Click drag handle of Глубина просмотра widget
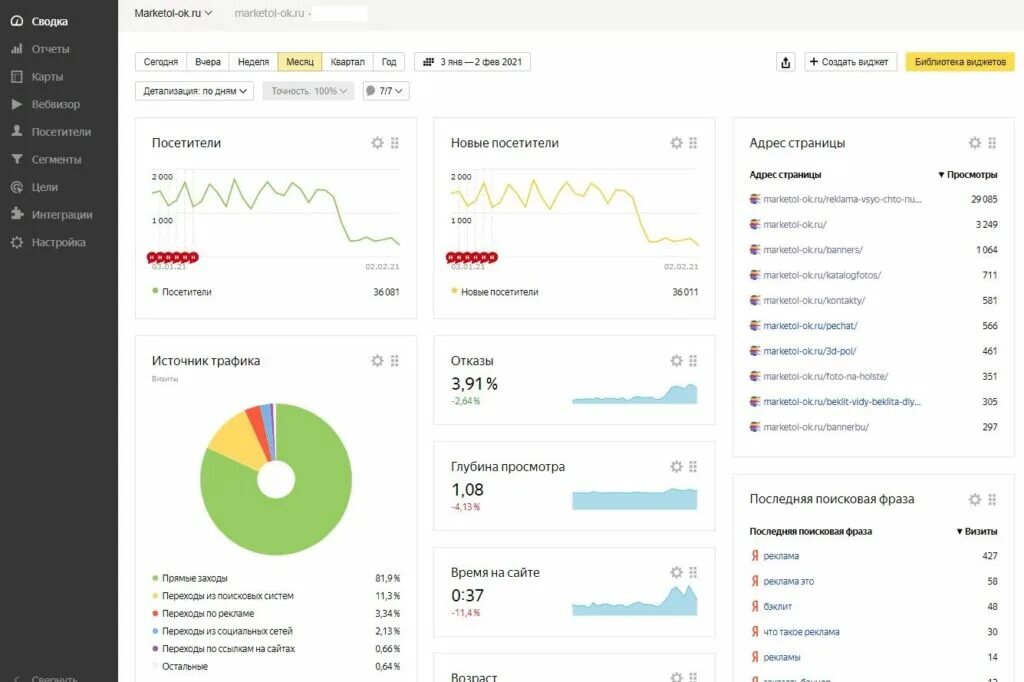Screen dimensions: 1024x682 click(693, 466)
